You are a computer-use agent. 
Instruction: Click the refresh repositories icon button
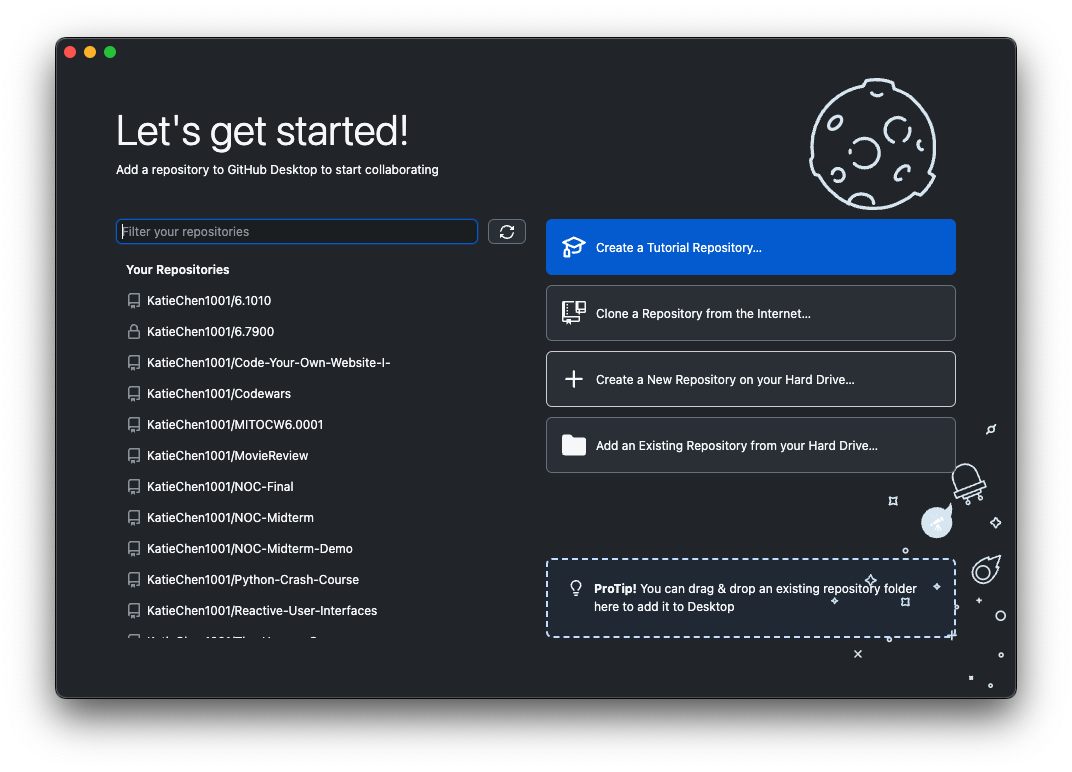(x=507, y=232)
